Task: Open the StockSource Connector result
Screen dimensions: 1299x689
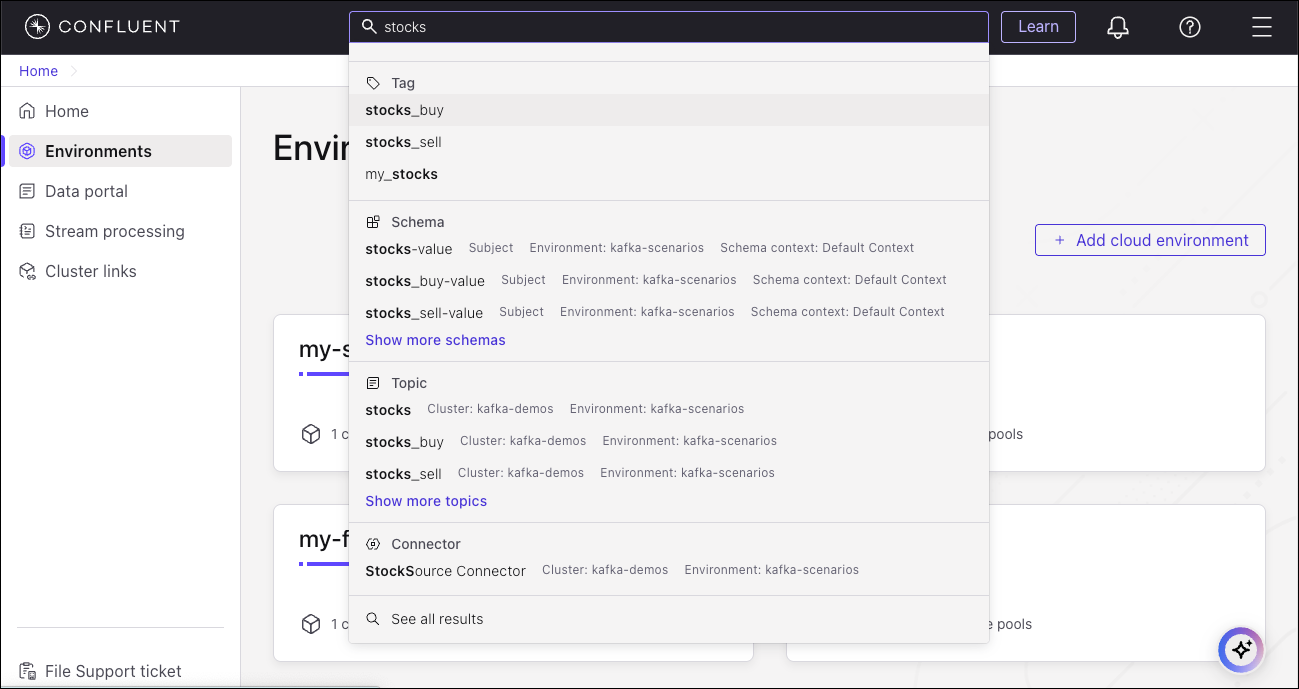Action: [x=446, y=571]
